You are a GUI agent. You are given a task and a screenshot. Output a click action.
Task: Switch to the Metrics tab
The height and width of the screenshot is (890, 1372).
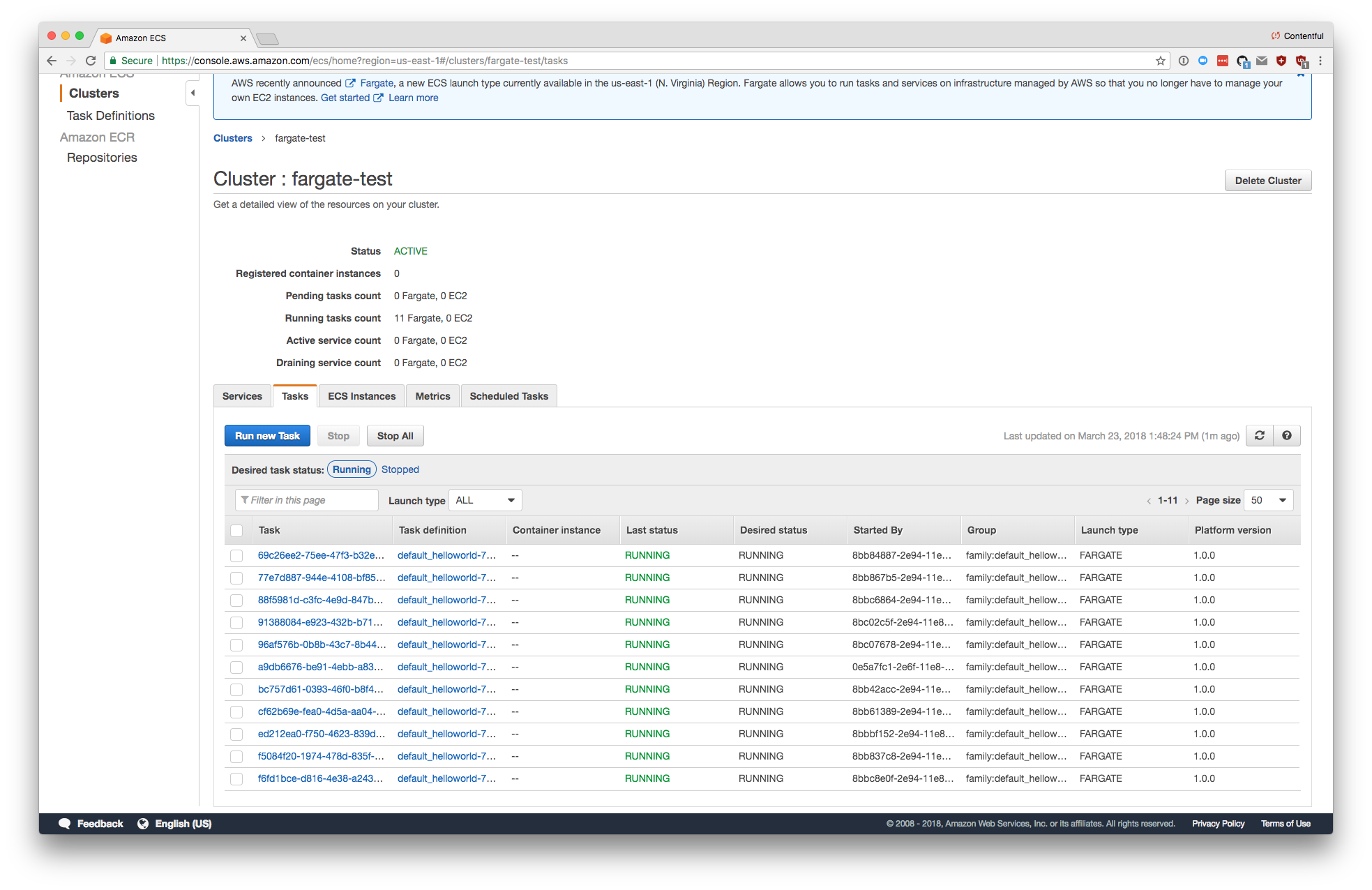click(432, 396)
